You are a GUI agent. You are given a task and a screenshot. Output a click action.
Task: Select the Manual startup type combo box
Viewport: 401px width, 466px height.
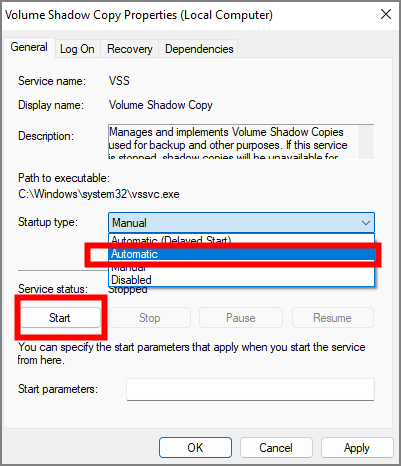pos(241,223)
